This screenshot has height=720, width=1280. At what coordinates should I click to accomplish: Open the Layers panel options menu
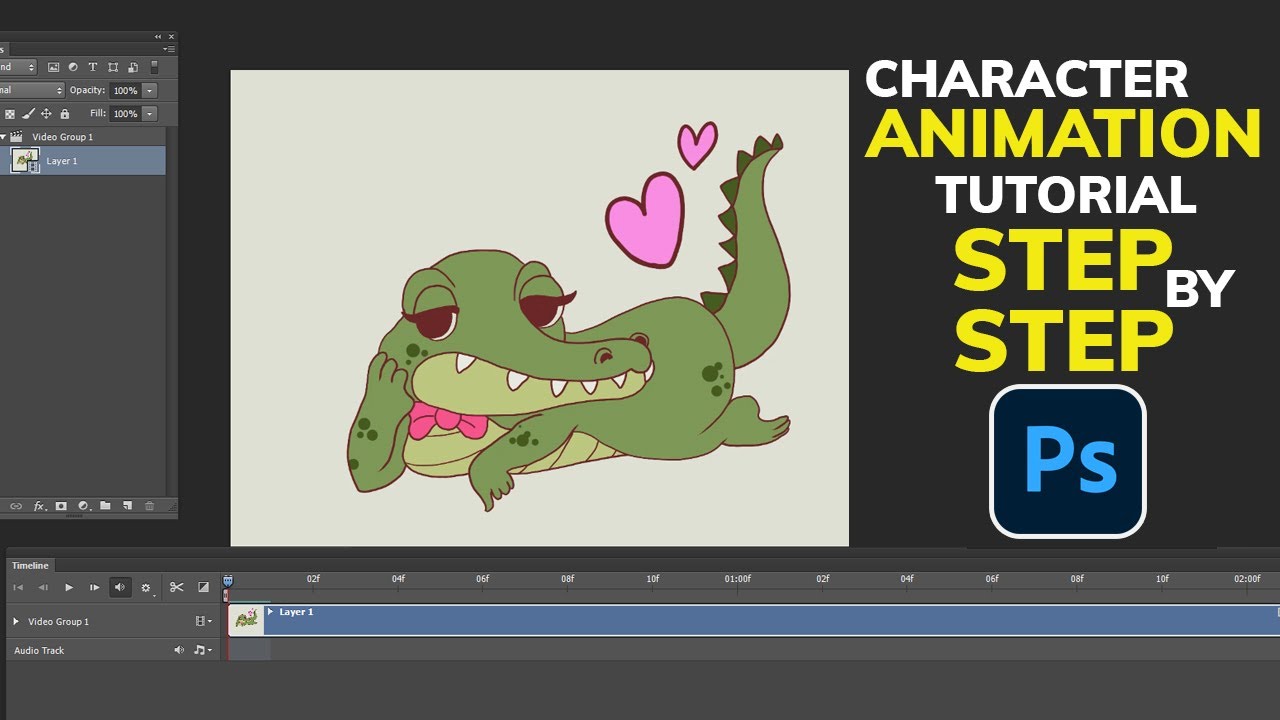(x=168, y=48)
